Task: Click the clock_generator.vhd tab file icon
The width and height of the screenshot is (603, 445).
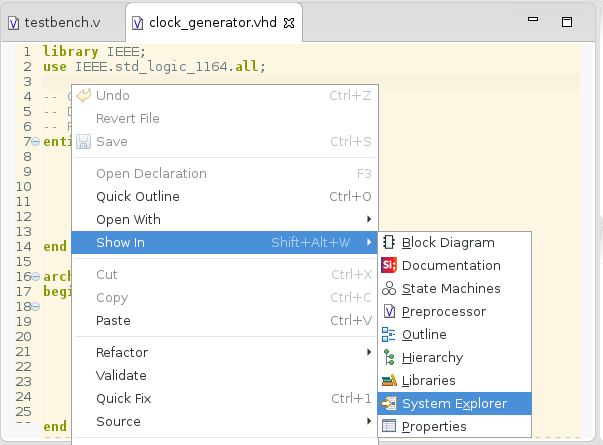Action: [137, 23]
